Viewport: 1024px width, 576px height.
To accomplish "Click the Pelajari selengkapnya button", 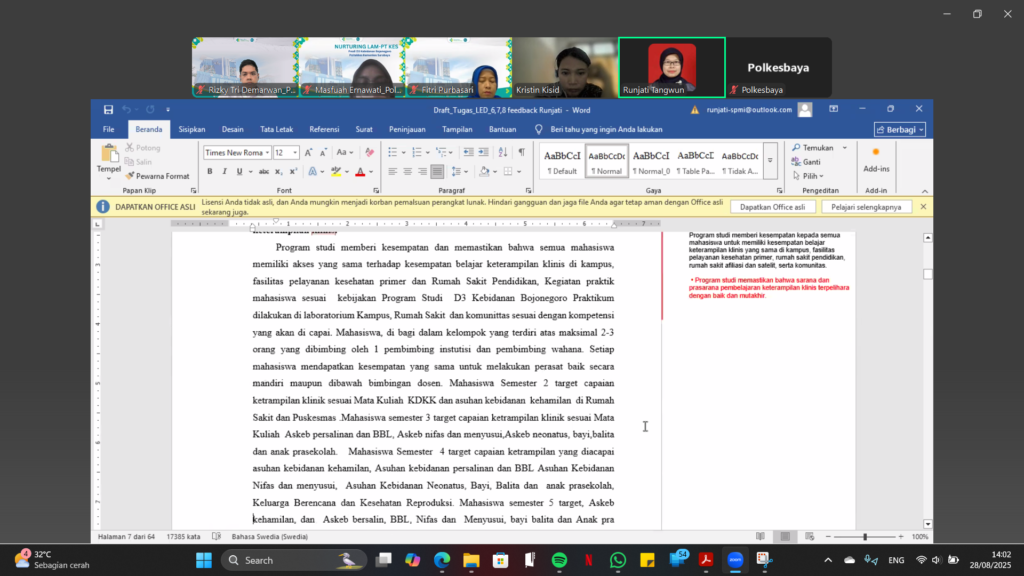I will pyautogui.click(x=866, y=207).
